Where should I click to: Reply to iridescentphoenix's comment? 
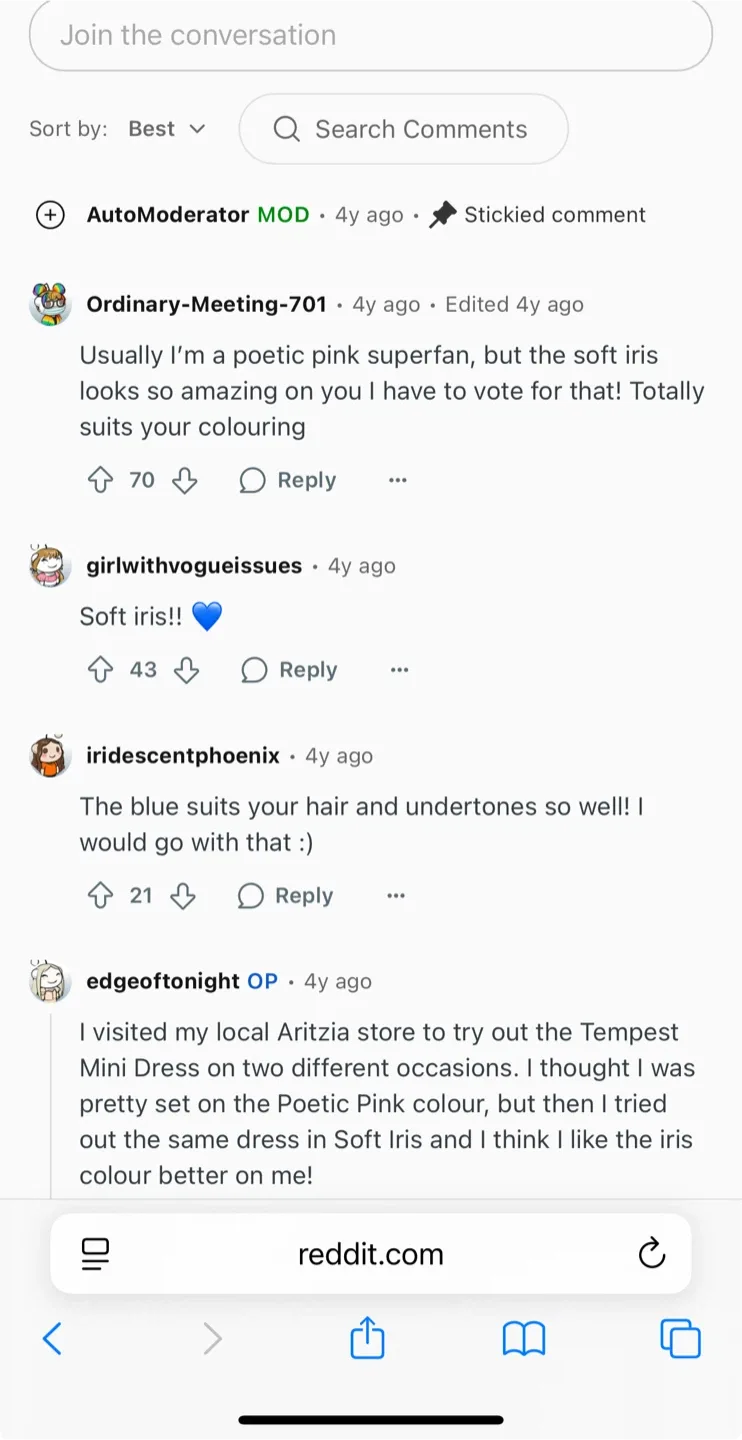[284, 896]
